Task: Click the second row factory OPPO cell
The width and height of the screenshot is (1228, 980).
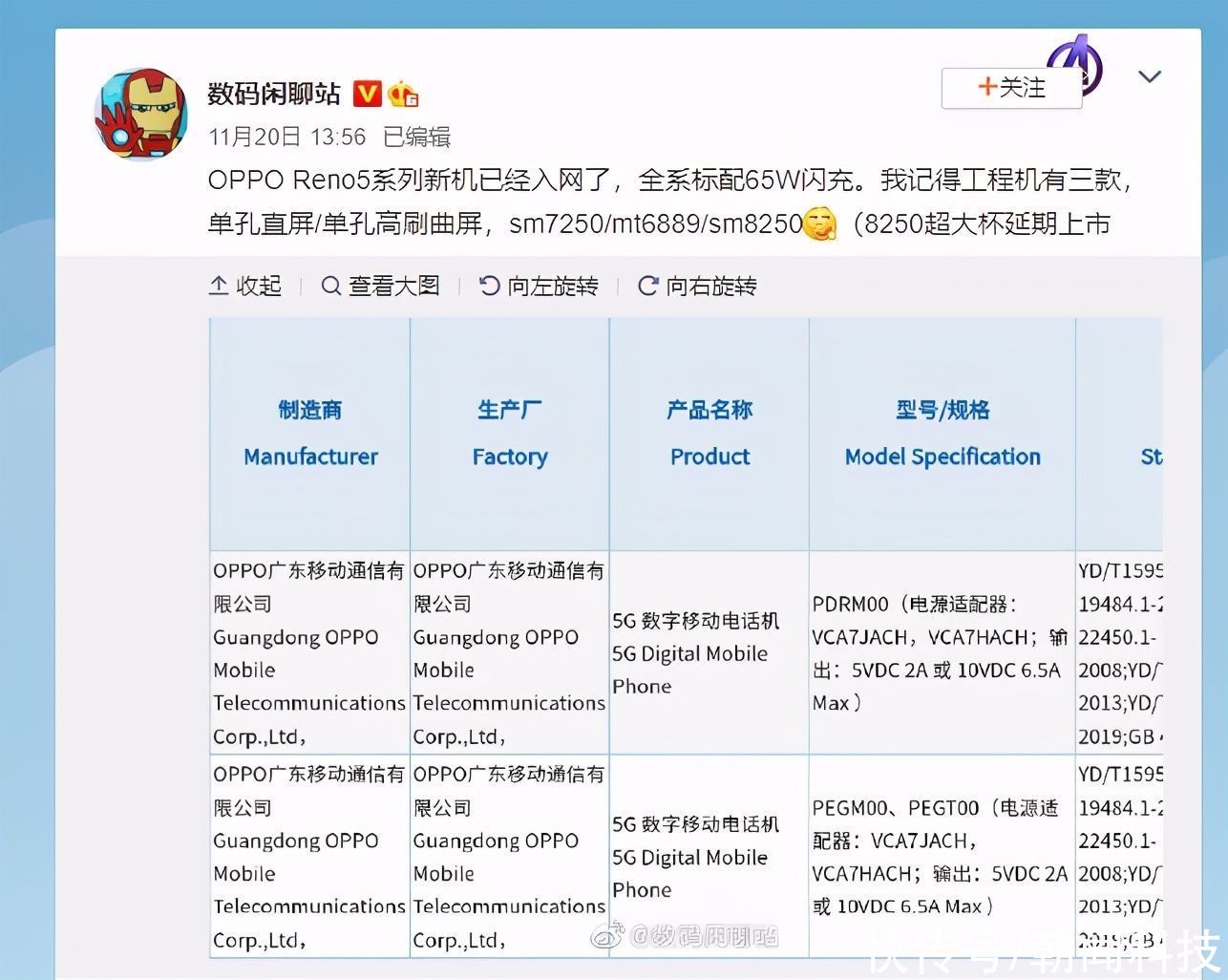Action: tap(510, 856)
